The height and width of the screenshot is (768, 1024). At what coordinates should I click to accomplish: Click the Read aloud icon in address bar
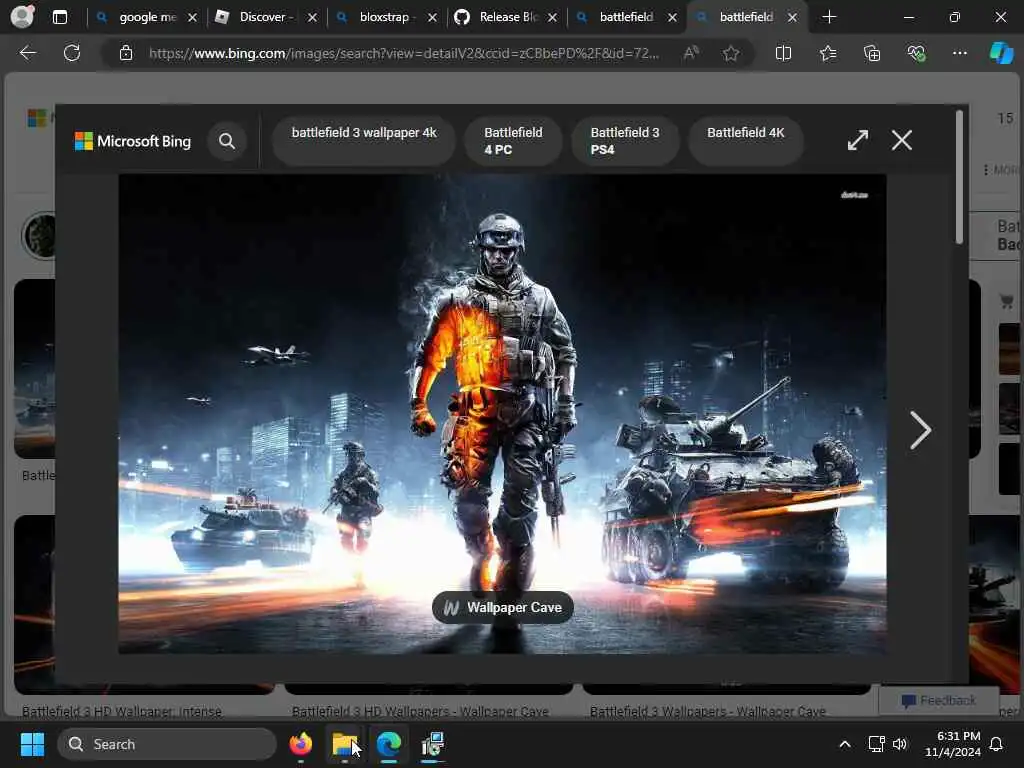click(691, 53)
